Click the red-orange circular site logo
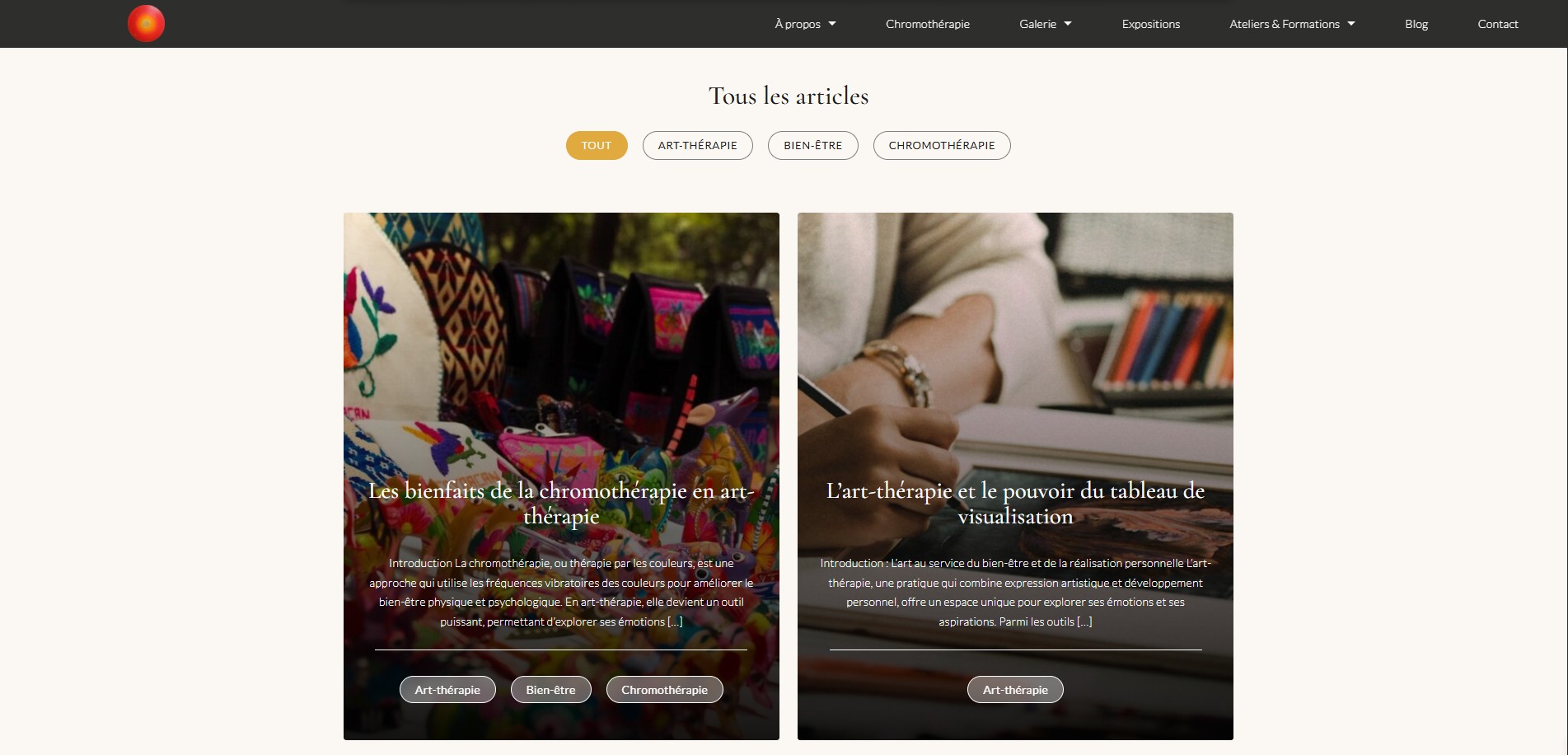 click(x=146, y=23)
